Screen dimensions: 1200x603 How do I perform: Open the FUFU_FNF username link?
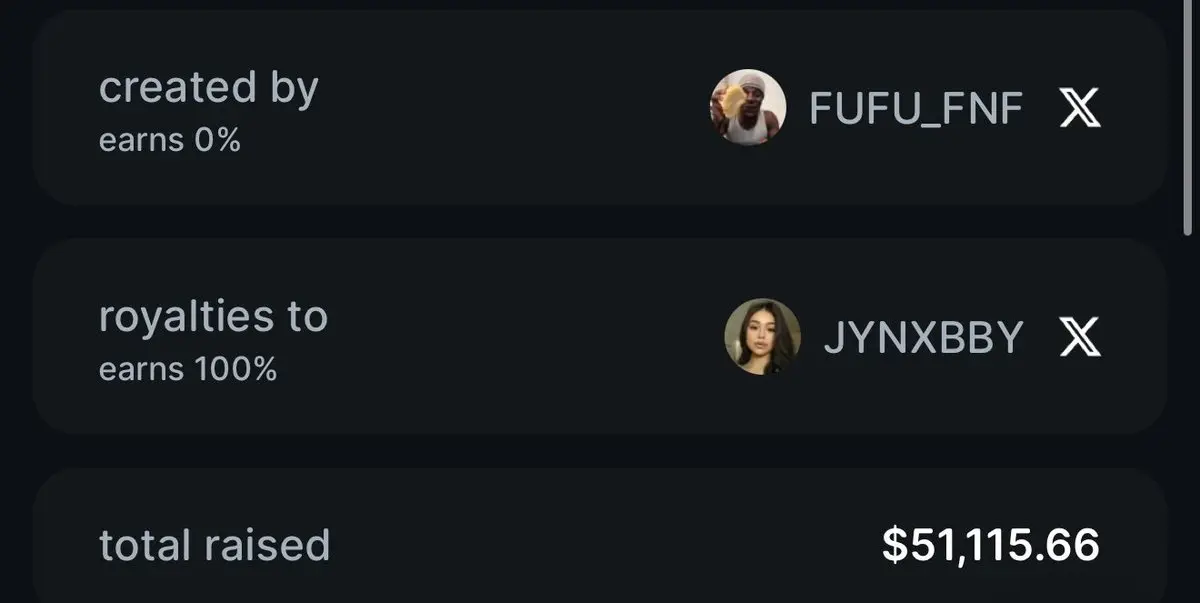point(916,109)
